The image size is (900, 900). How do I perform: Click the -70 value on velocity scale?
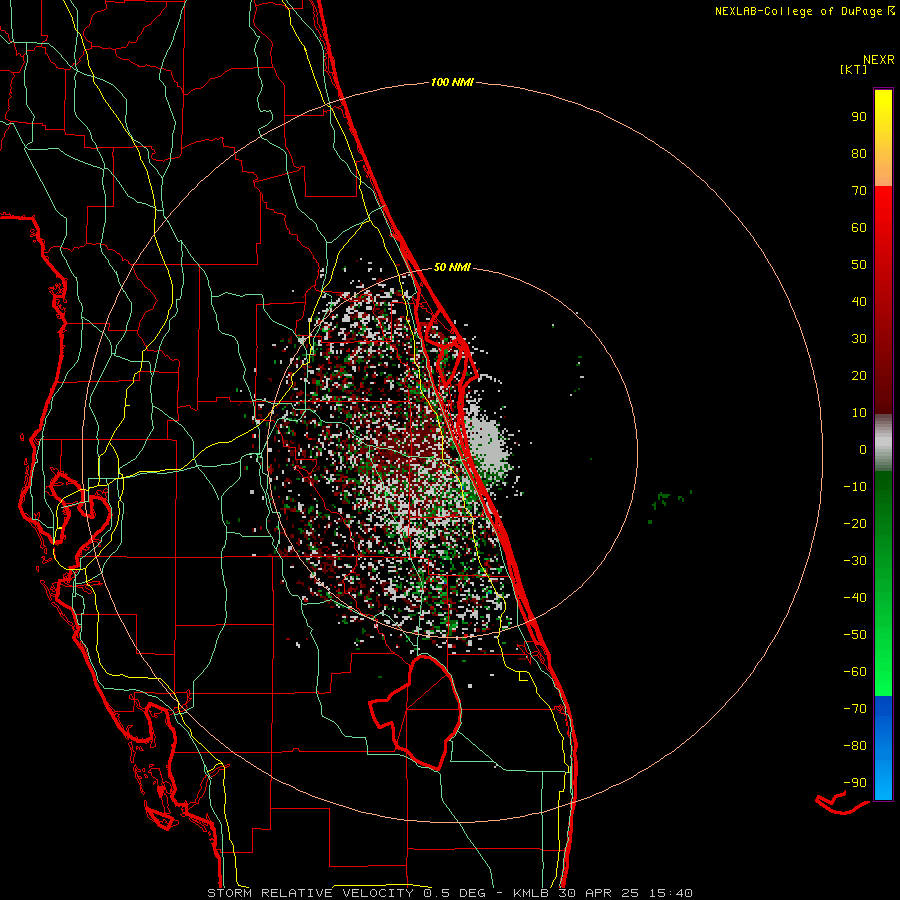point(855,709)
